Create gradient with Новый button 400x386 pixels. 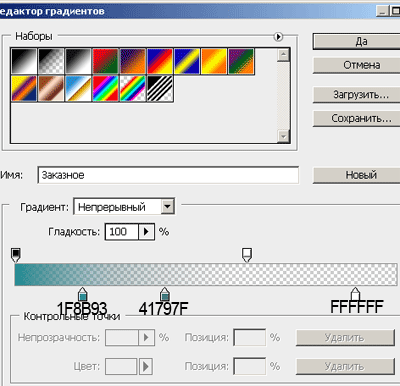(357, 175)
